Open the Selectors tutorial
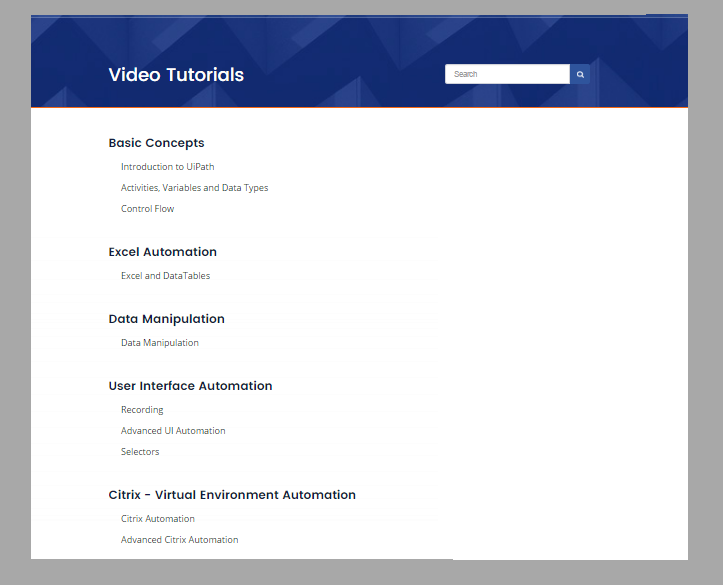Screen dimensions: 723x585 pos(140,452)
